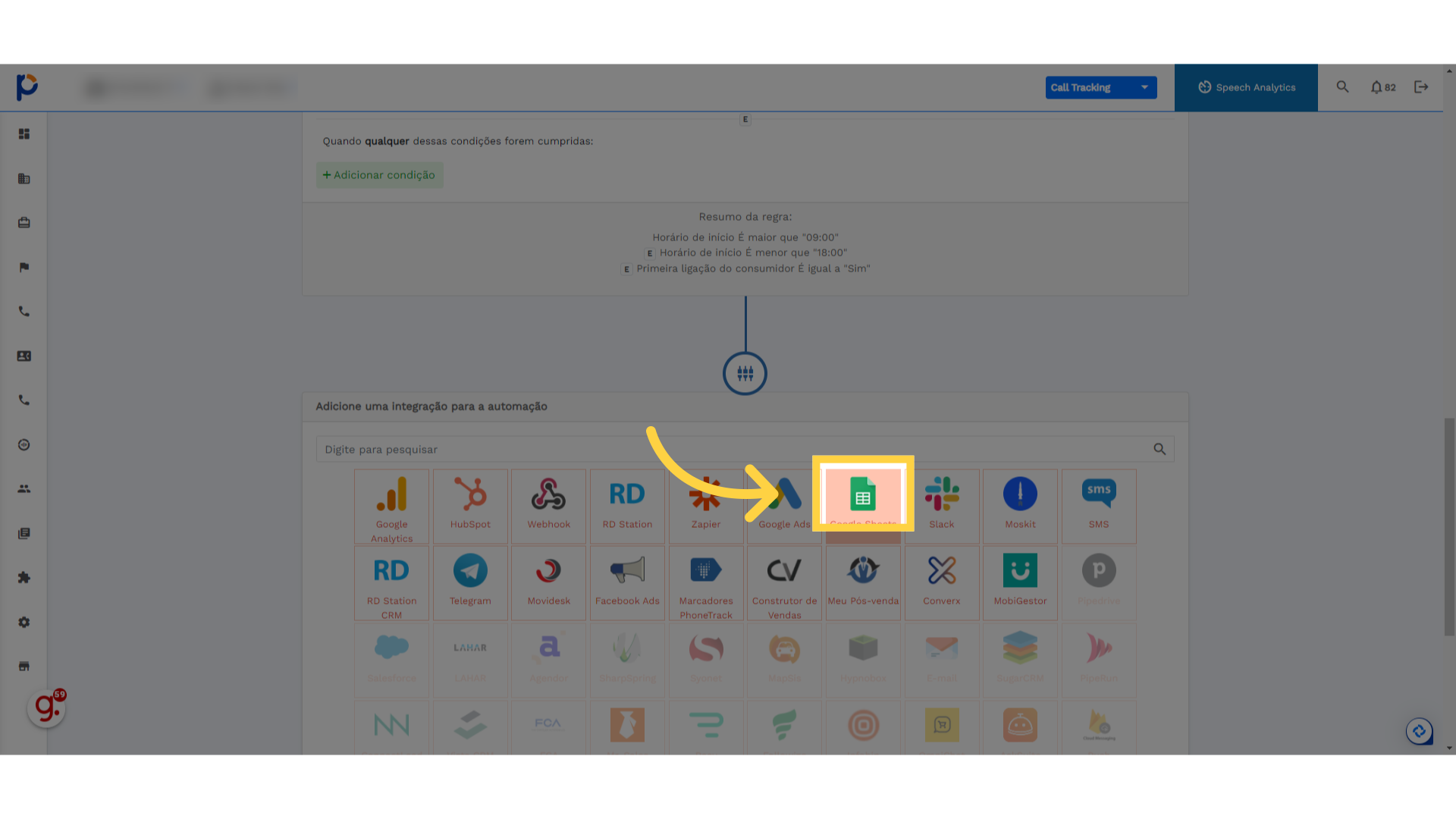Open notifications bell showing 82
The height and width of the screenshot is (819, 1456).
(x=1382, y=87)
